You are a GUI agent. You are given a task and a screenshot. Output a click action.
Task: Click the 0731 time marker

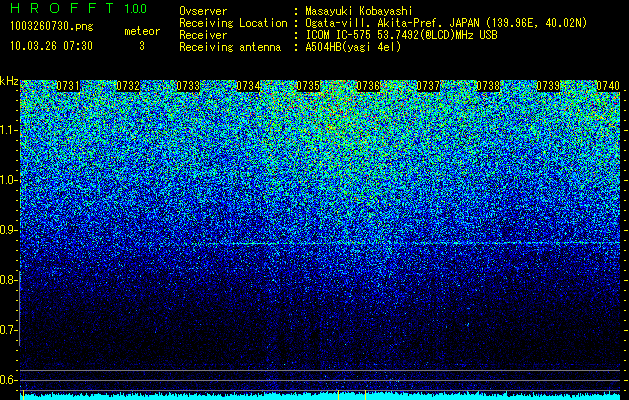pyautogui.click(x=68, y=86)
